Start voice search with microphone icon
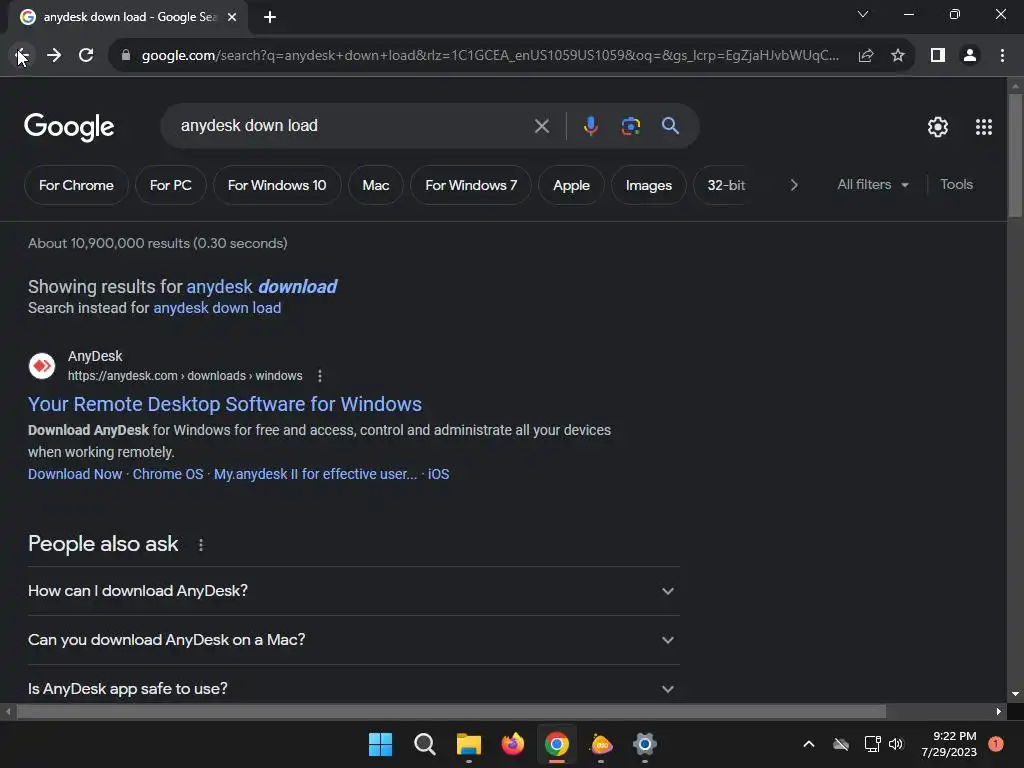The width and height of the screenshot is (1024, 768). (590, 125)
